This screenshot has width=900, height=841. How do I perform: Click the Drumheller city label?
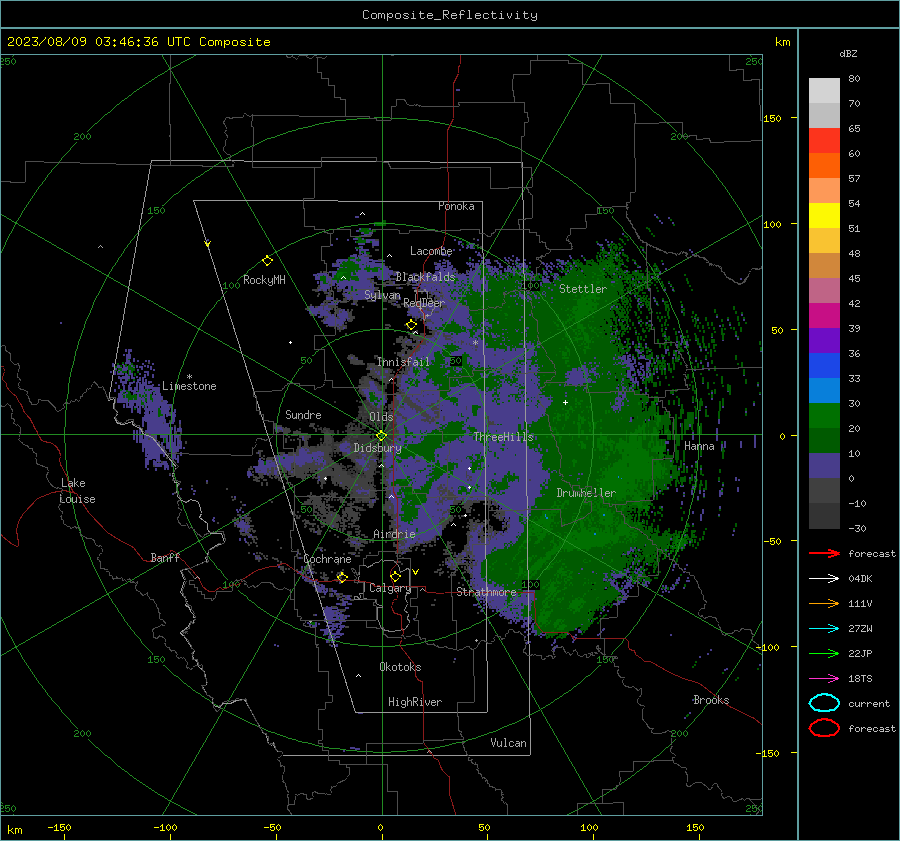(586, 493)
